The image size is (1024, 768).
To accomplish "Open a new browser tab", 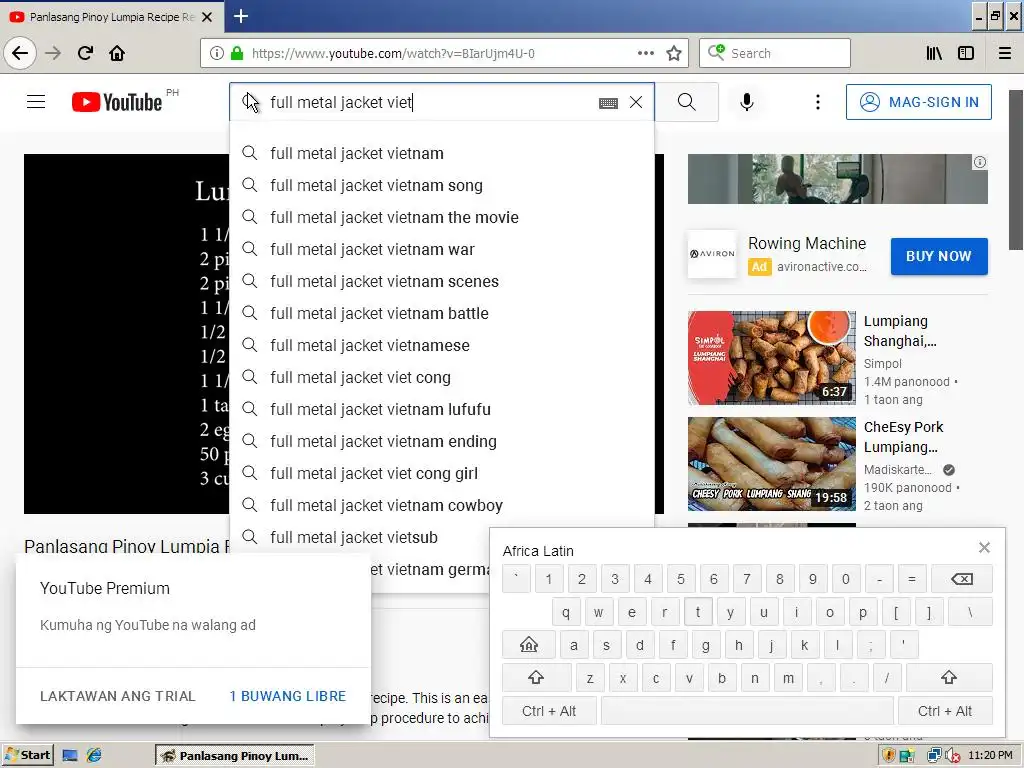I will [x=240, y=16].
